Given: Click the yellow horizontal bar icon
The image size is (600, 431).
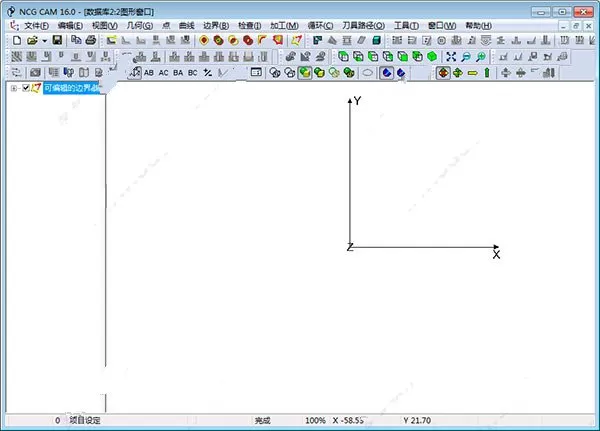Looking at the screenshot, I should (473, 73).
